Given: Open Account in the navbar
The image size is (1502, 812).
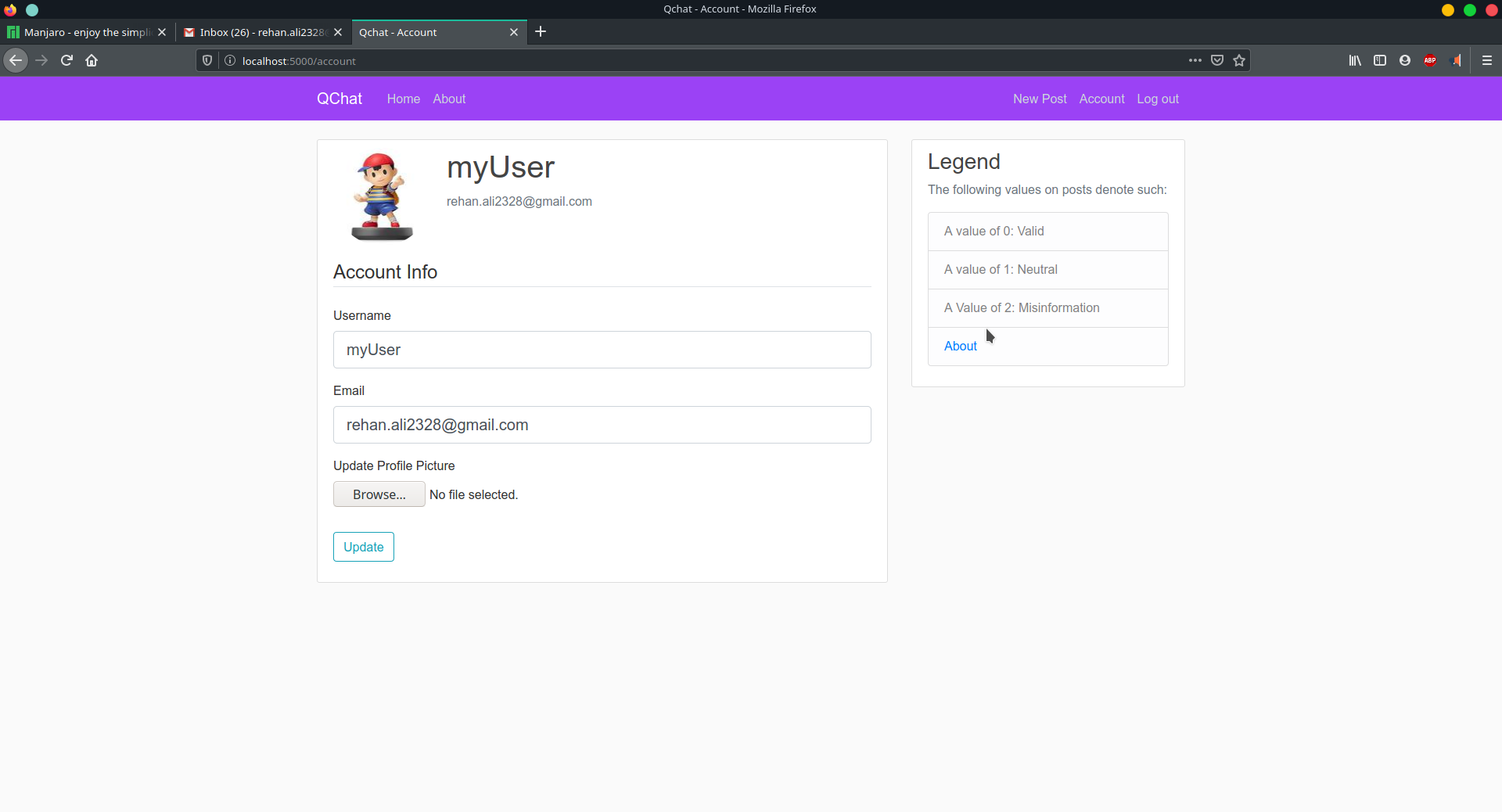Looking at the screenshot, I should pos(1101,99).
